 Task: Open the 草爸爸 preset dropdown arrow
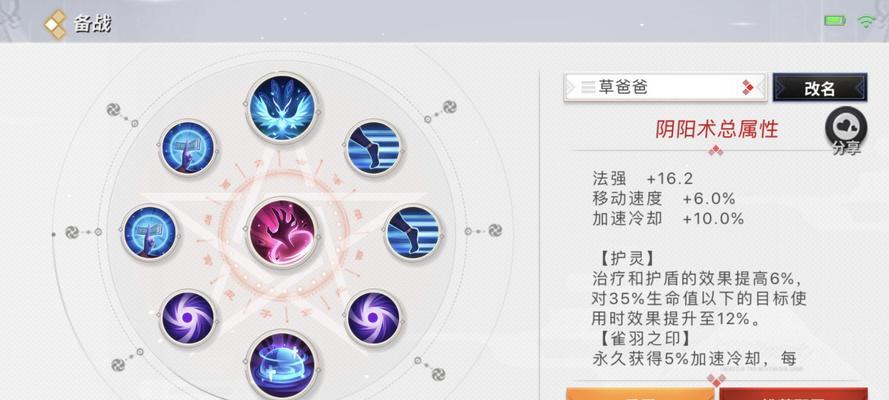click(x=748, y=87)
